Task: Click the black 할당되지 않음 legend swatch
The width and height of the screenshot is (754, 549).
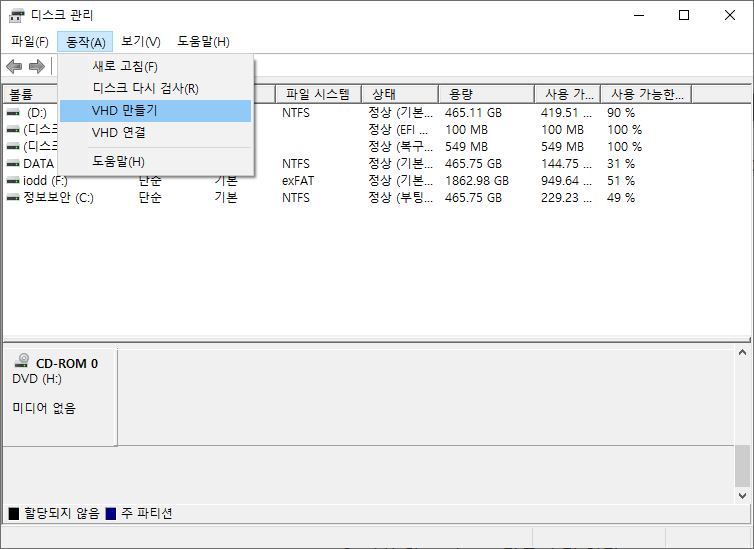Action: tap(14, 513)
